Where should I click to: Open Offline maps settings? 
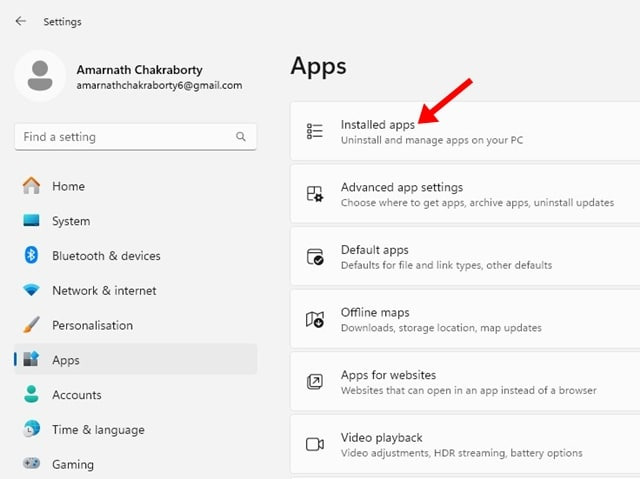pyautogui.click(x=465, y=319)
